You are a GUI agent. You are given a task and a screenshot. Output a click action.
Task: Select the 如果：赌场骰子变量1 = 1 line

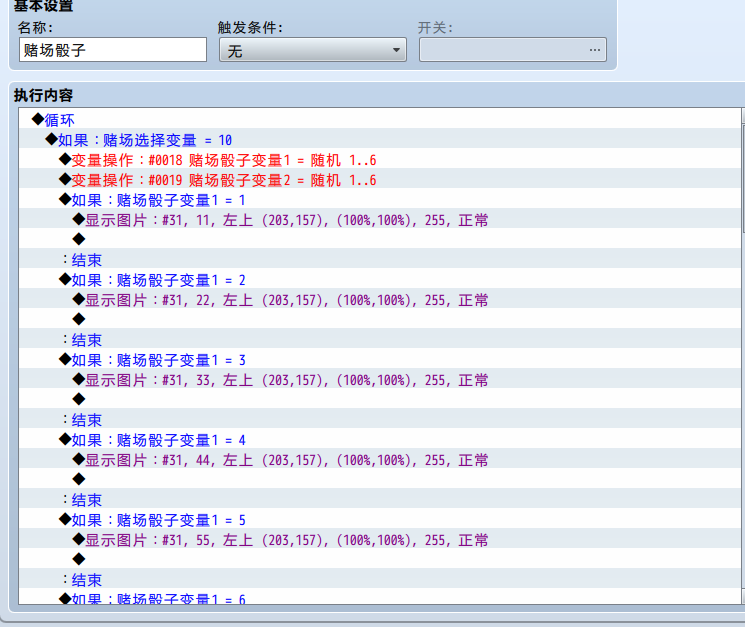(x=380, y=200)
